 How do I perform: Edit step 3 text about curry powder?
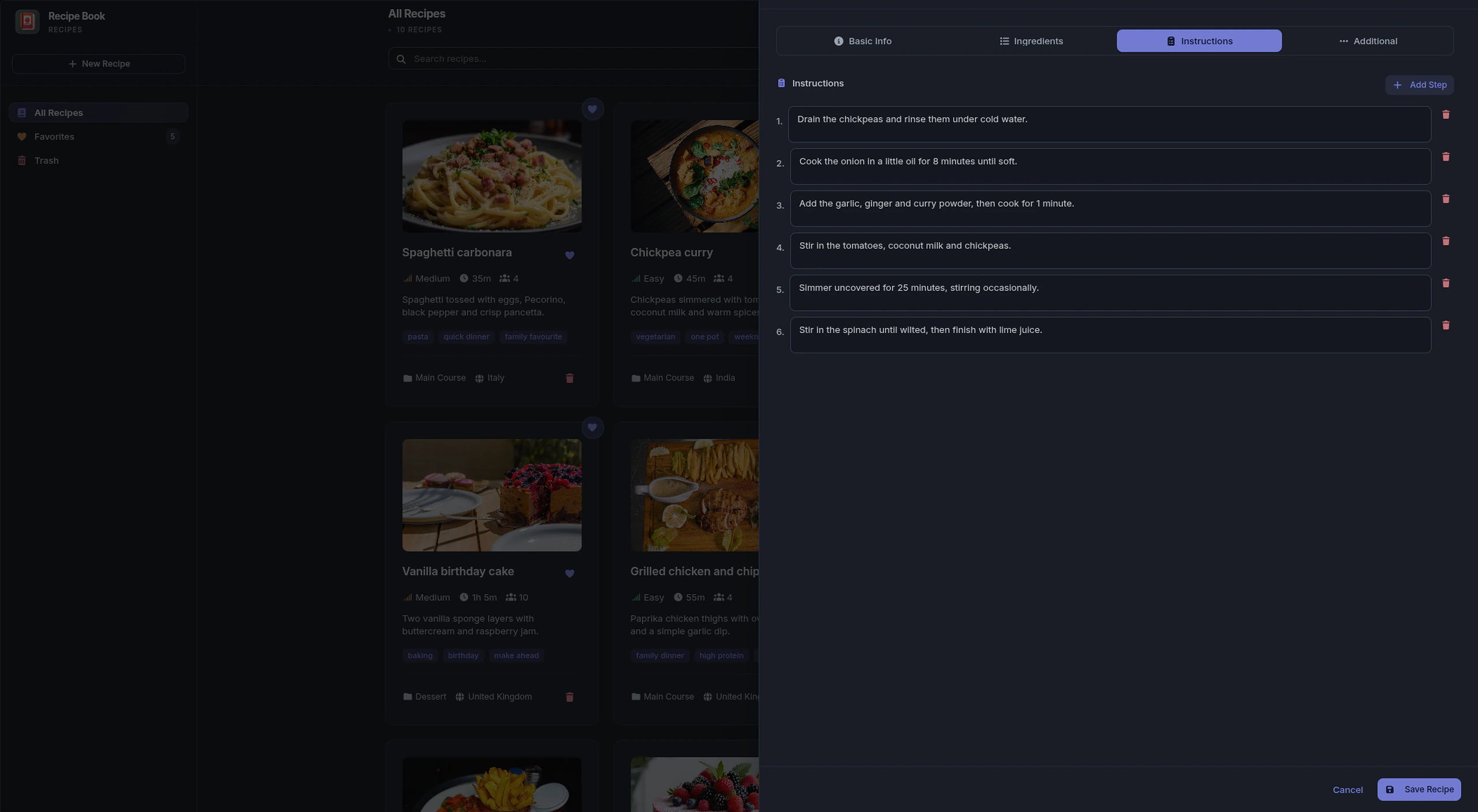pos(1110,208)
